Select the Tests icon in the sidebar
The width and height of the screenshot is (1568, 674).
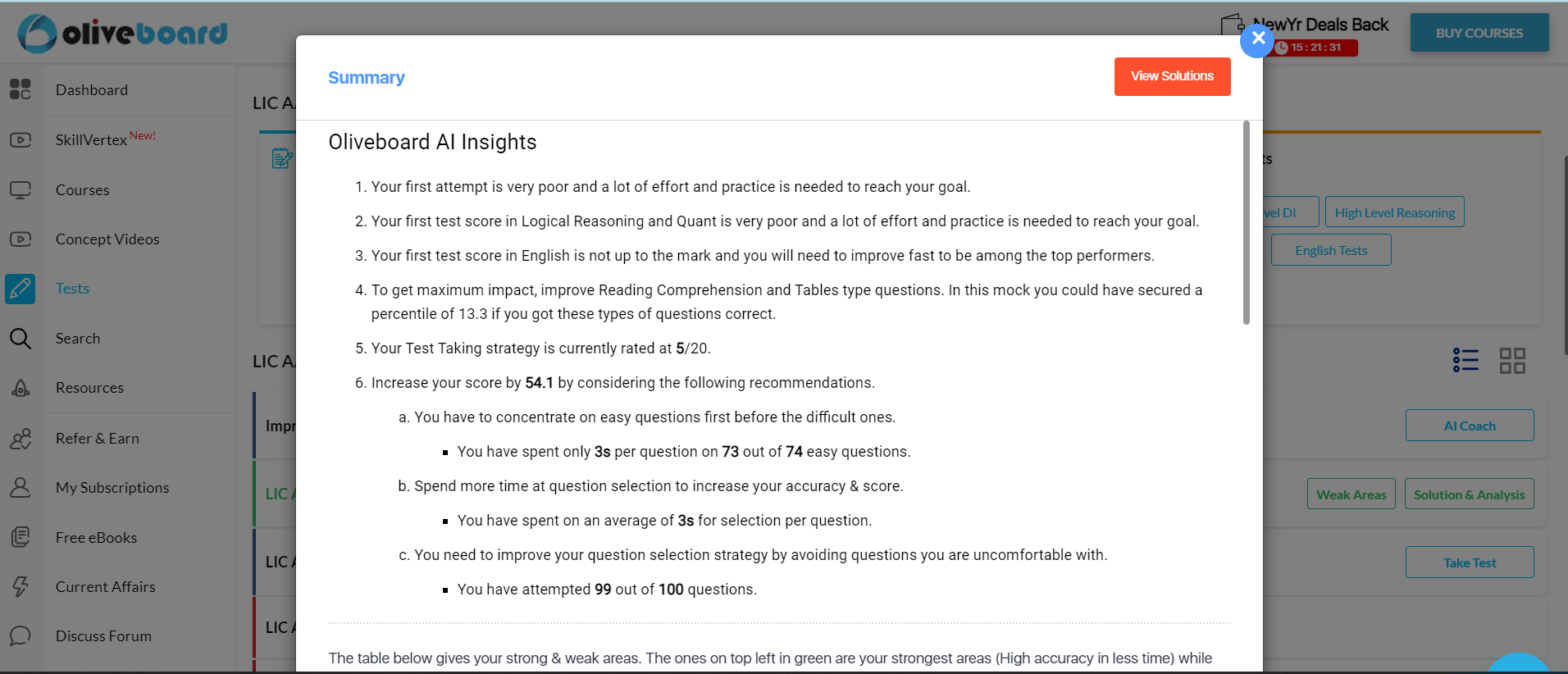(x=21, y=289)
